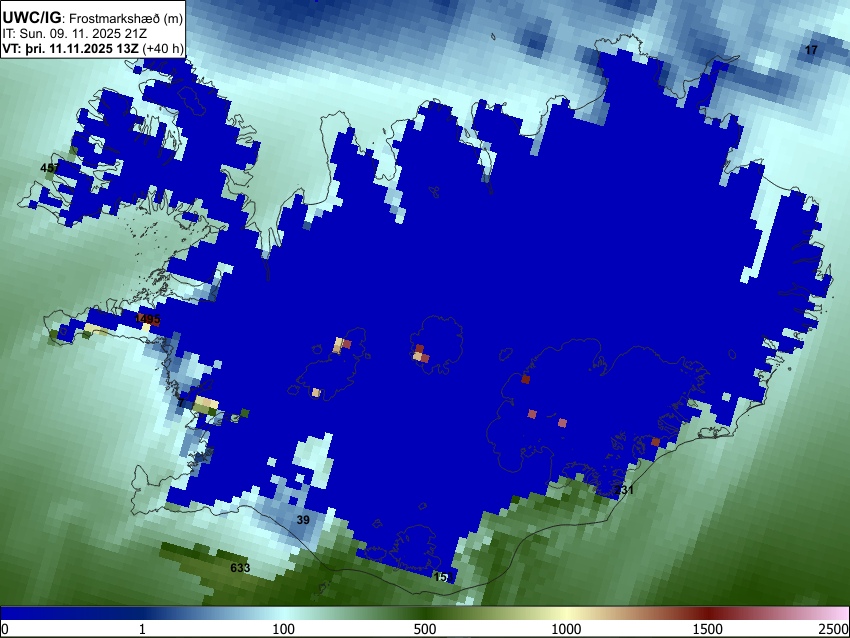This screenshot has height=638, width=850.
Task: Click the "1500" label on the color scale
Action: (x=708, y=629)
